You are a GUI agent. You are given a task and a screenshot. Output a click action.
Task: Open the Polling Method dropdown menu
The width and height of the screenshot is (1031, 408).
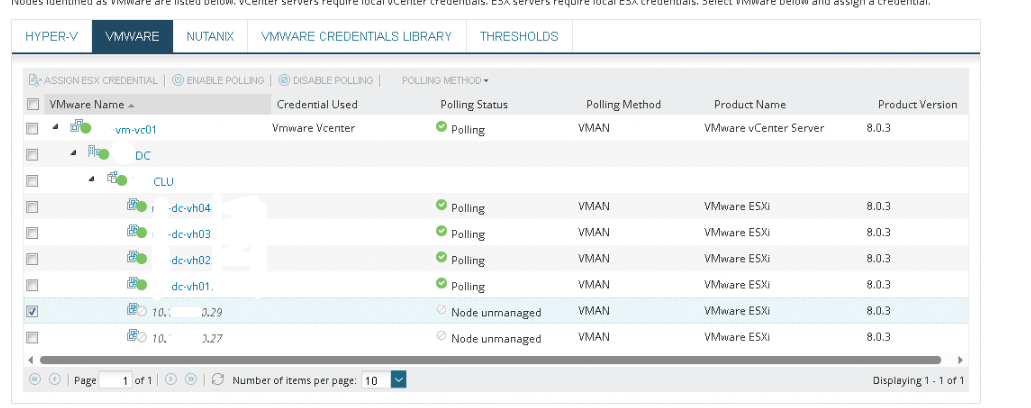[x=445, y=80]
